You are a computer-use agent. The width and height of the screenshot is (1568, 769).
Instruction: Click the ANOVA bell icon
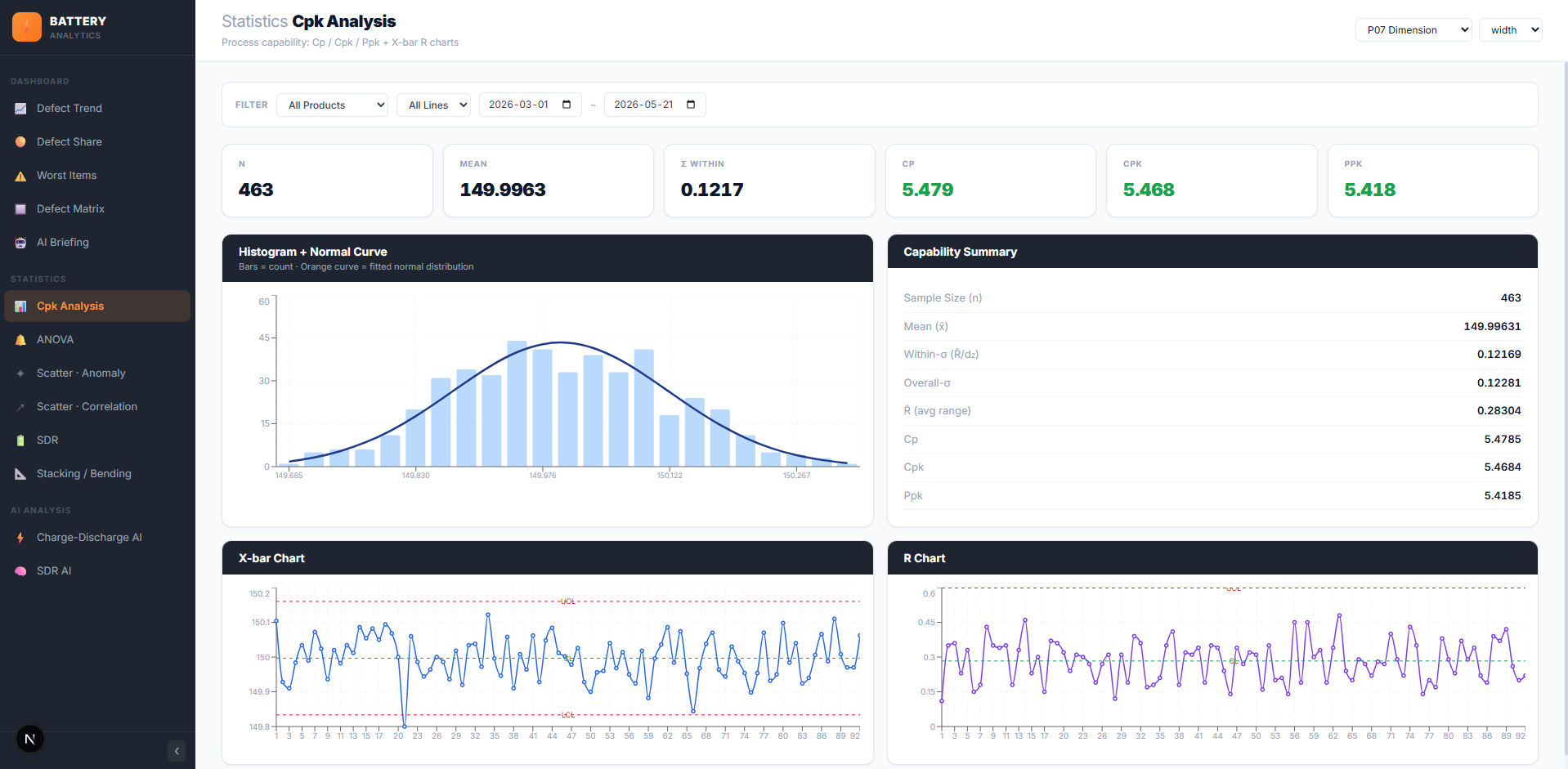tap(20, 340)
